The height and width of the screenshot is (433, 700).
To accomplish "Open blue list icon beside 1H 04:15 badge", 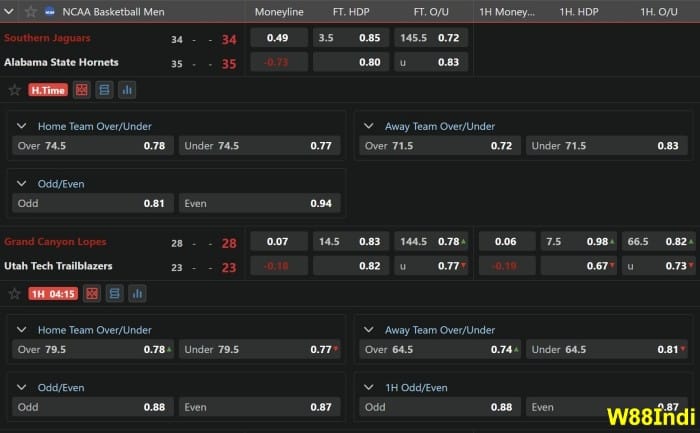I will (114, 294).
